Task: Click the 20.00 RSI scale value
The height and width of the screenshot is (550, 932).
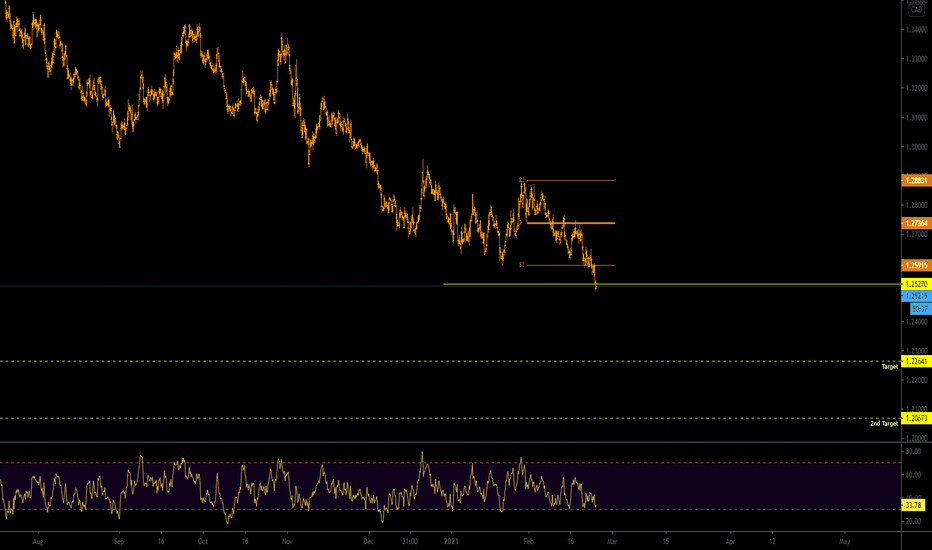Action: tap(913, 521)
